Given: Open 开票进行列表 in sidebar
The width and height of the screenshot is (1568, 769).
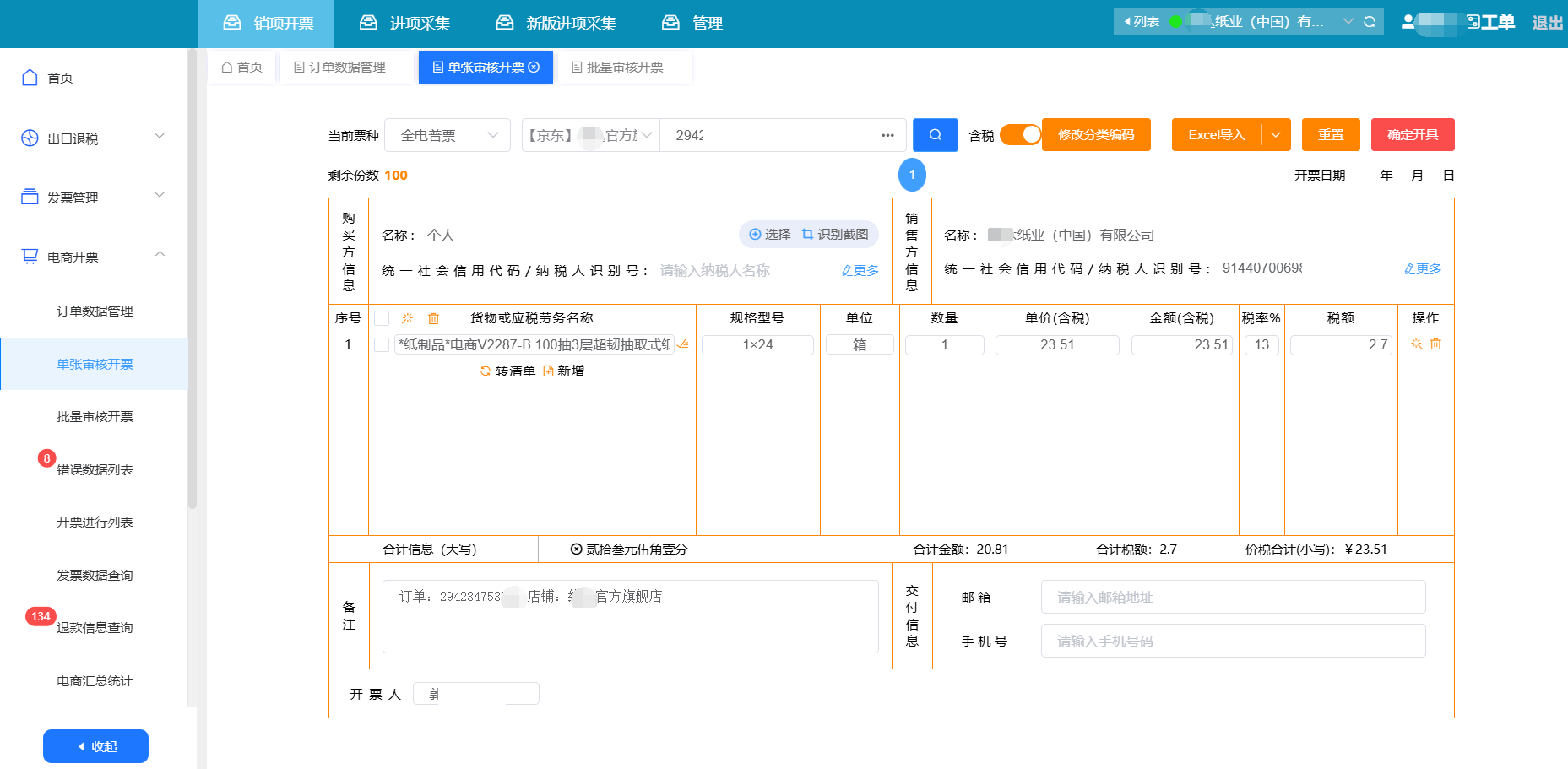Looking at the screenshot, I should click(95, 523).
